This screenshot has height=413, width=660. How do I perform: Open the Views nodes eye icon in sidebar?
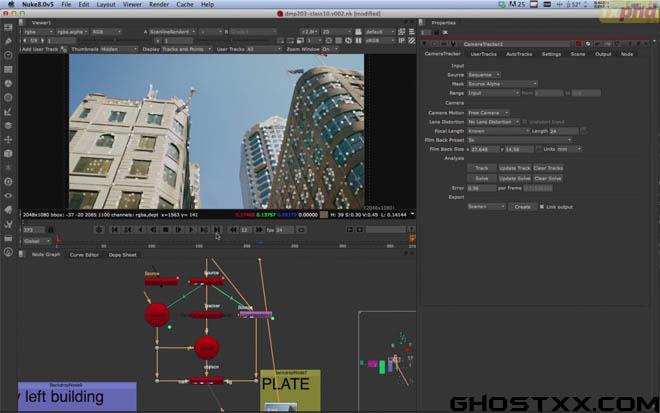pyautogui.click(x=8, y=196)
